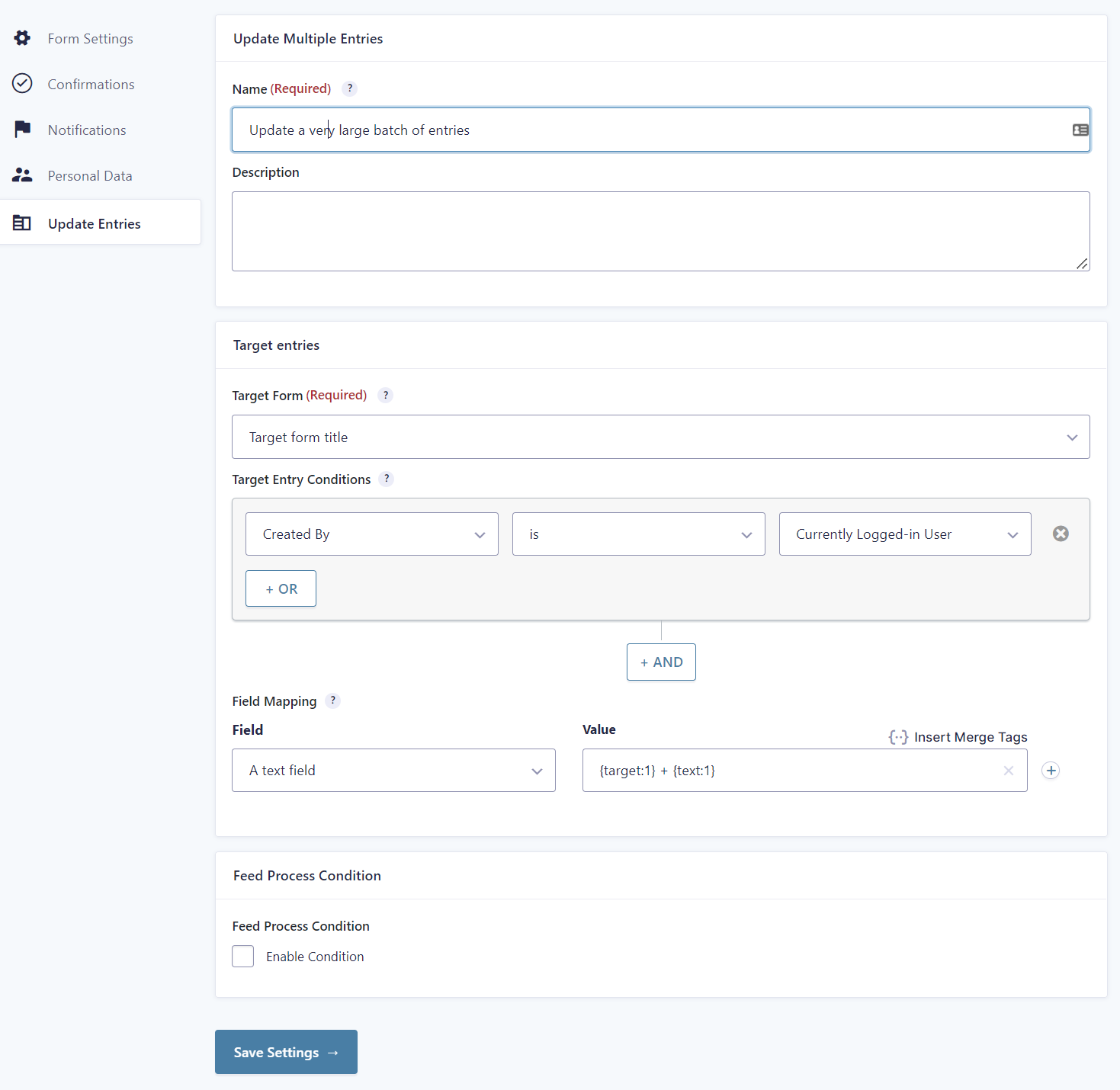Remove the Created By condition row
1120x1090 pixels.
click(x=1061, y=534)
